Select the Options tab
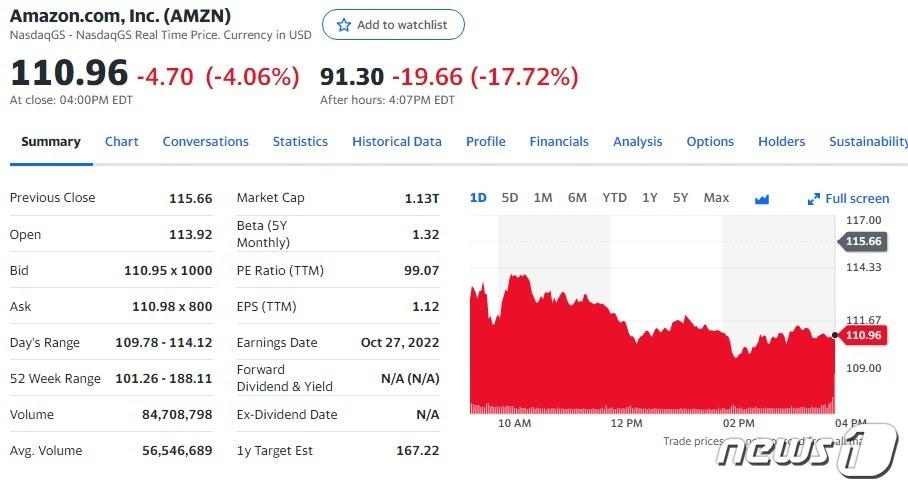This screenshot has width=908, height=490. pyautogui.click(x=710, y=142)
